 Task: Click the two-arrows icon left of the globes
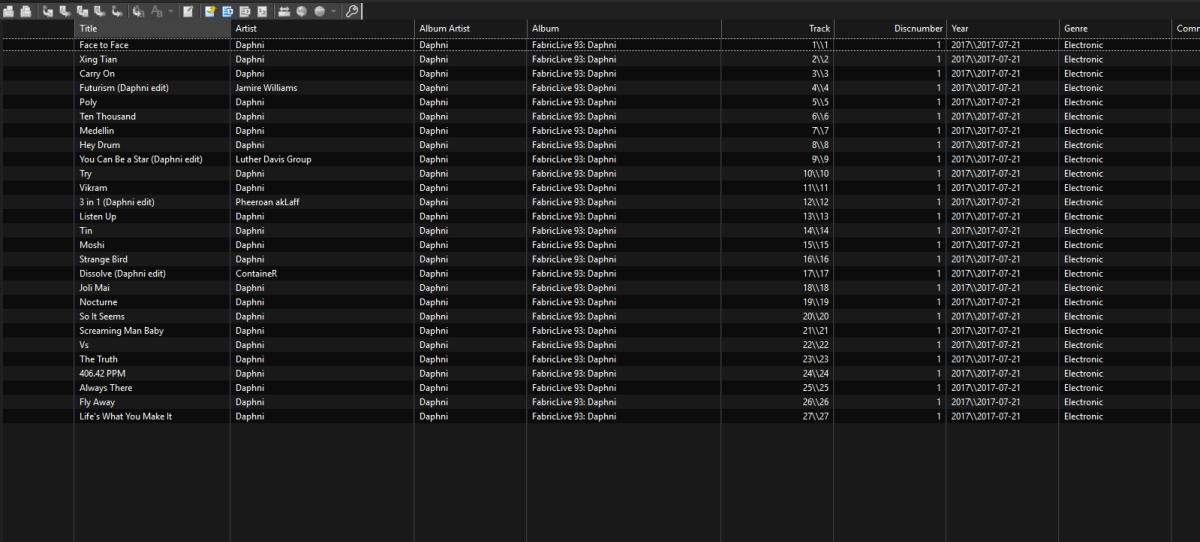pyautogui.click(x=284, y=12)
